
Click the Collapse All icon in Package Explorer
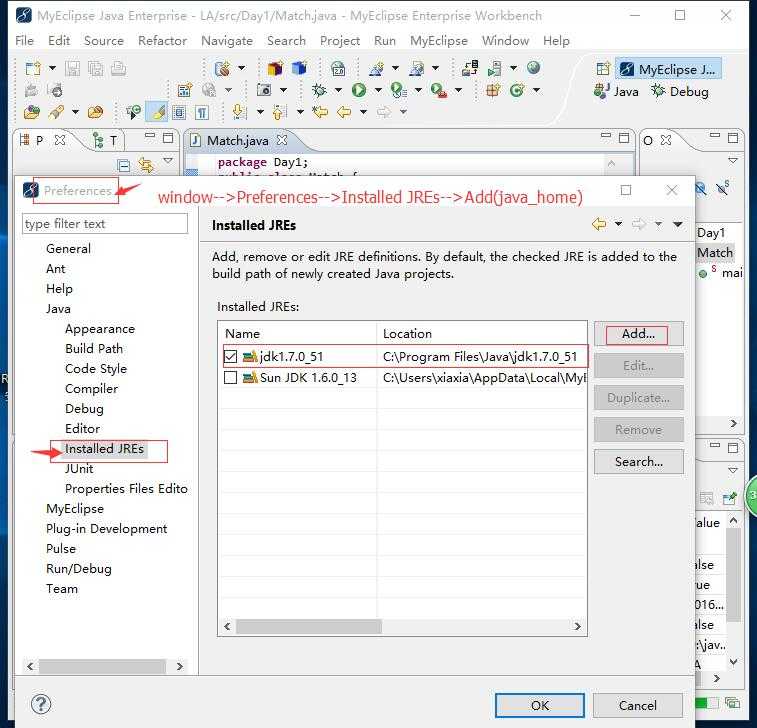click(x=124, y=166)
